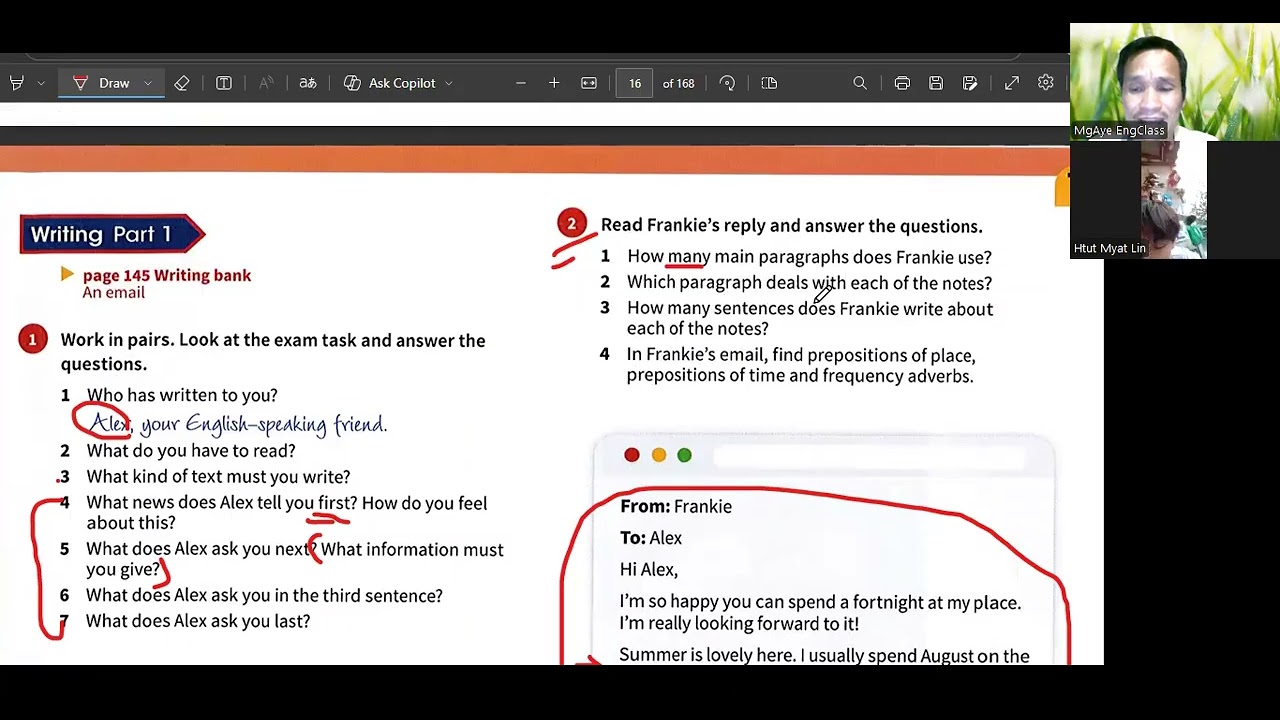This screenshot has width=1280, height=720.
Task: Select the Add text tool
Action: [x=224, y=83]
